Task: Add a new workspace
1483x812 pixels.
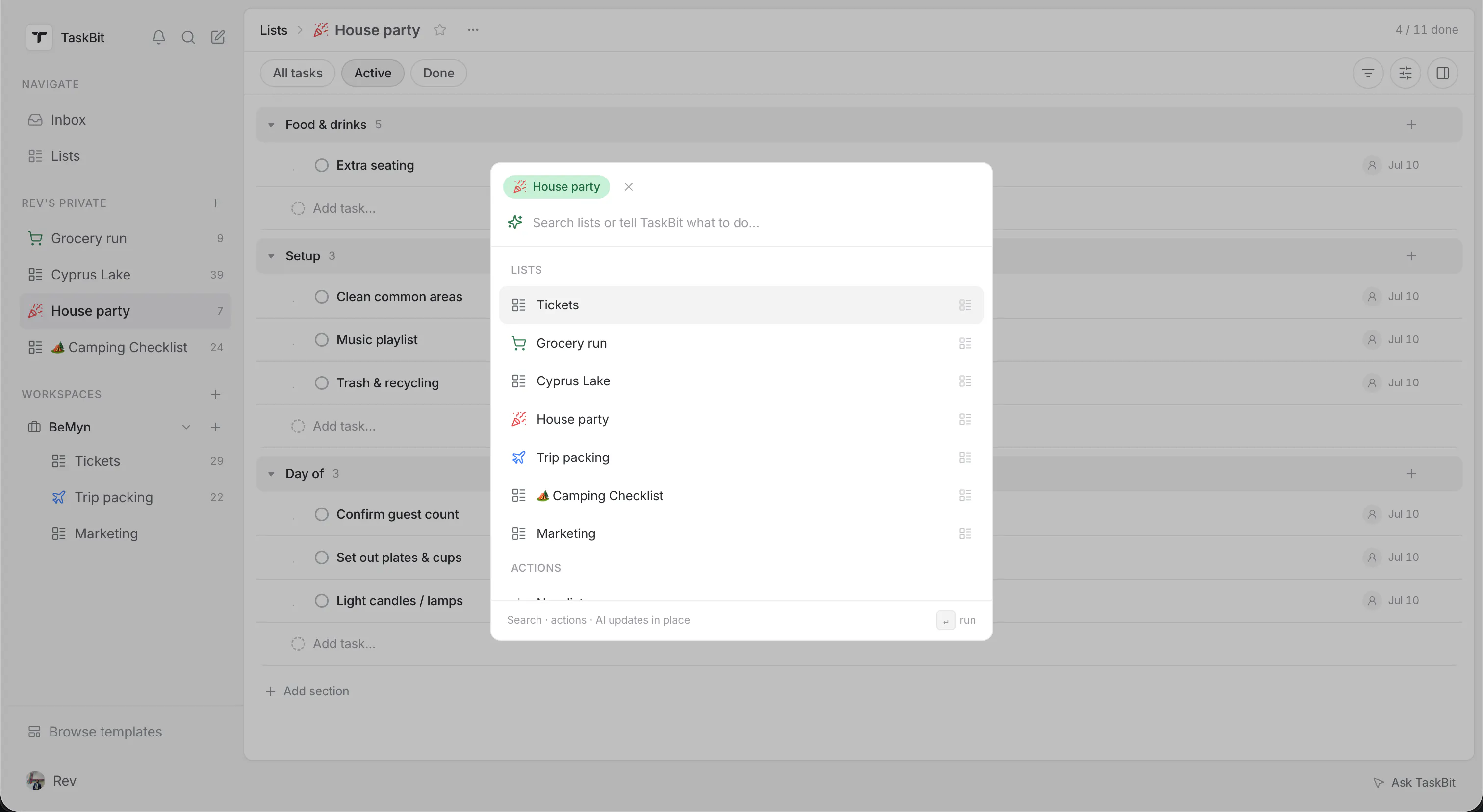Action: (x=215, y=394)
